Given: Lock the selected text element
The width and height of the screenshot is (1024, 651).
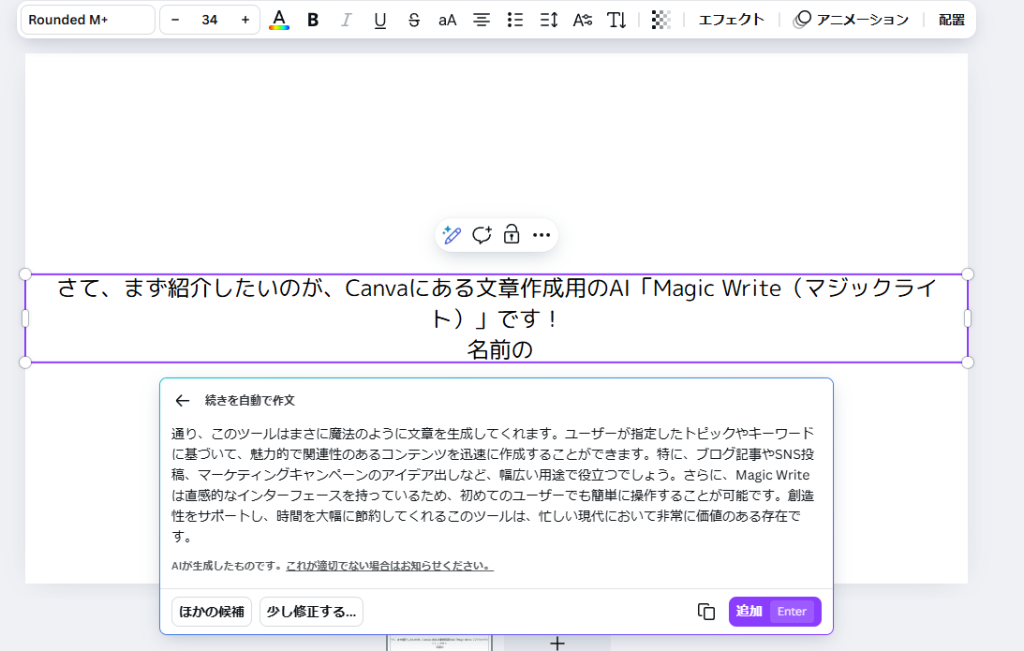Looking at the screenshot, I should point(511,235).
